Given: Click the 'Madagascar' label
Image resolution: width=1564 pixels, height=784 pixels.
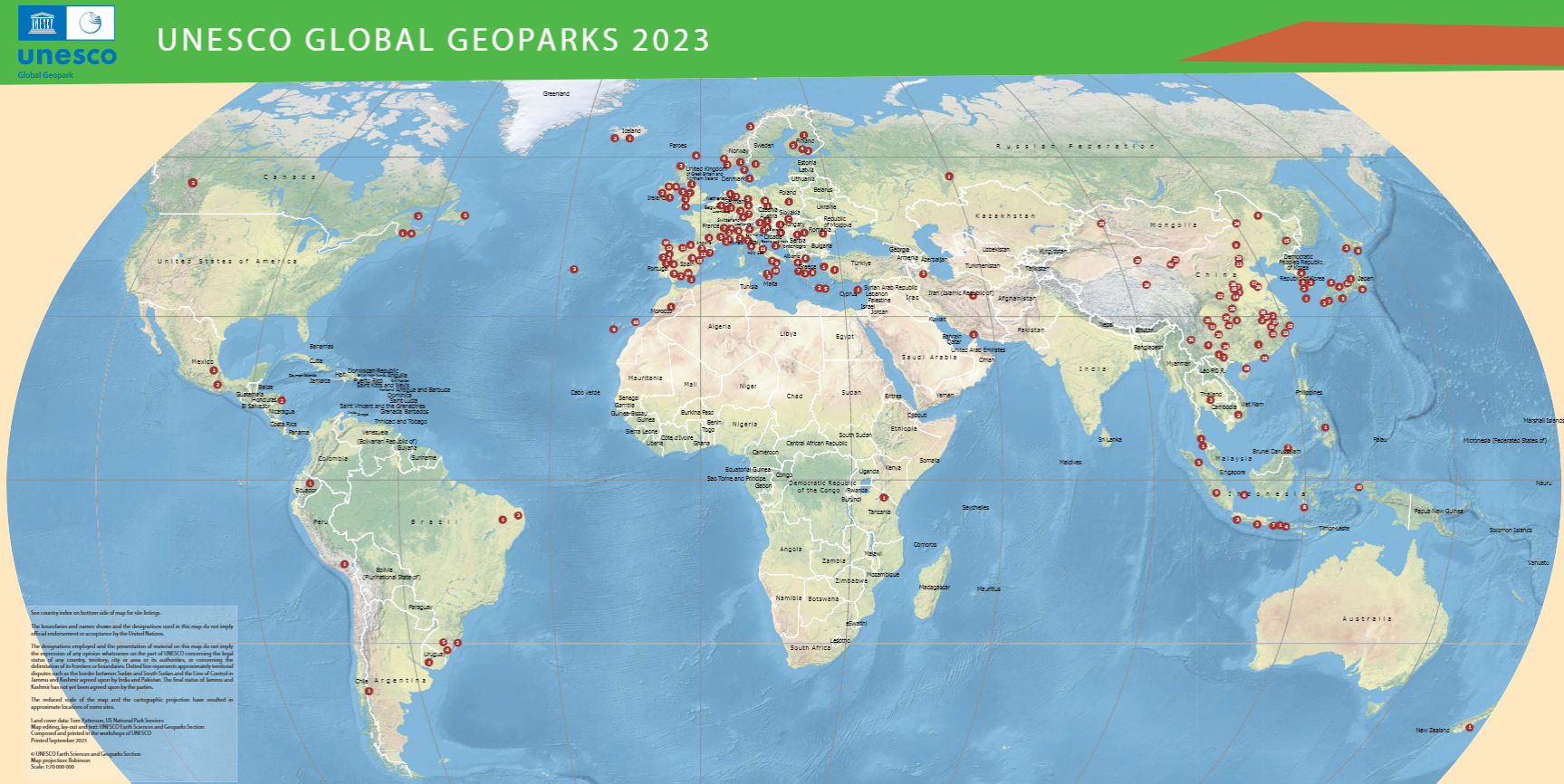Looking at the screenshot, I should pos(935,587).
